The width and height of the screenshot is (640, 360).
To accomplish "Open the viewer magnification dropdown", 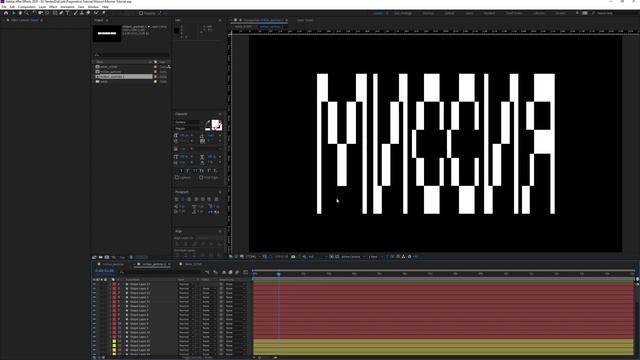I will point(252,257).
